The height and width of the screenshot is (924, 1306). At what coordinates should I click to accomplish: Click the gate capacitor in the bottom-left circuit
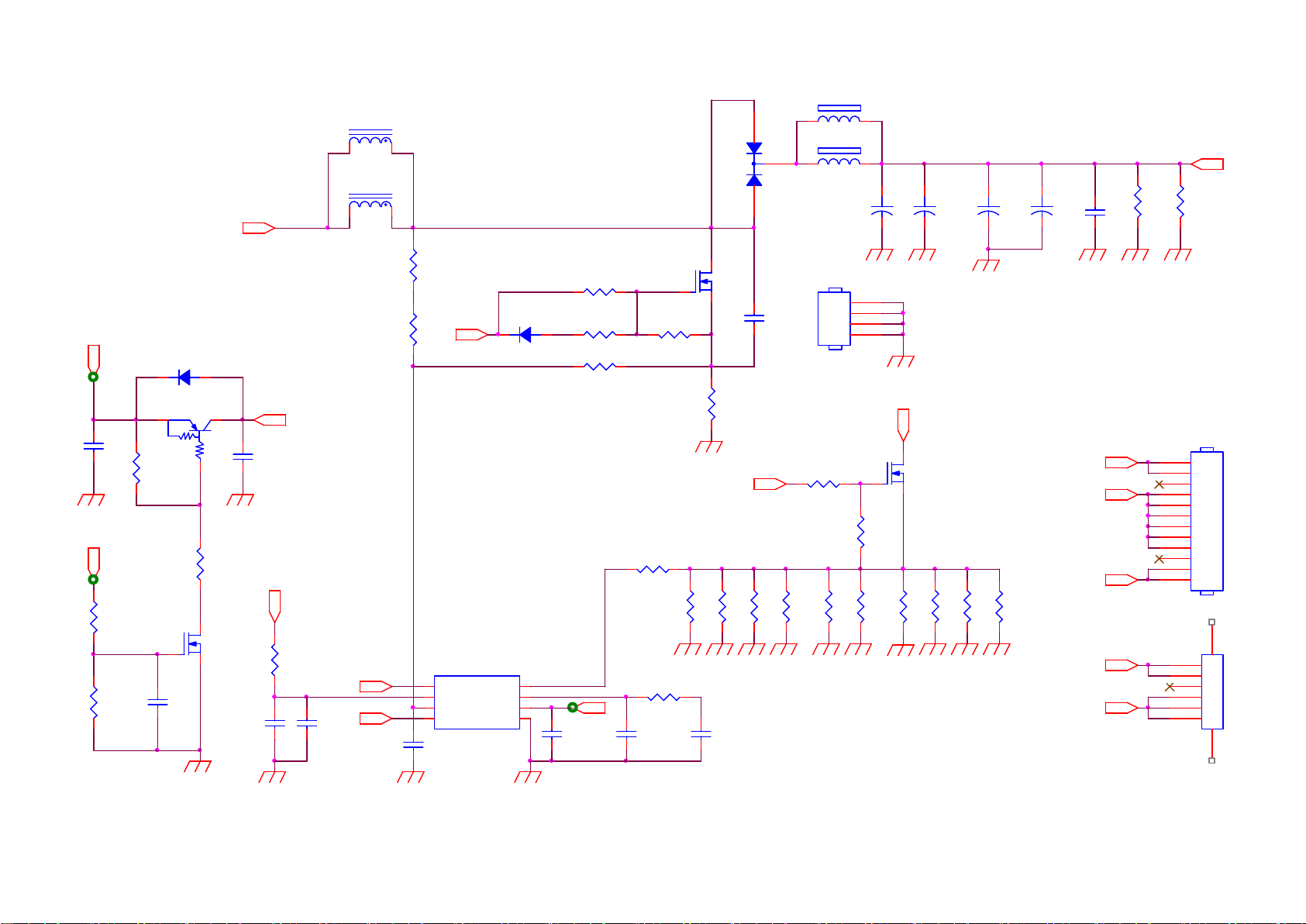(157, 702)
